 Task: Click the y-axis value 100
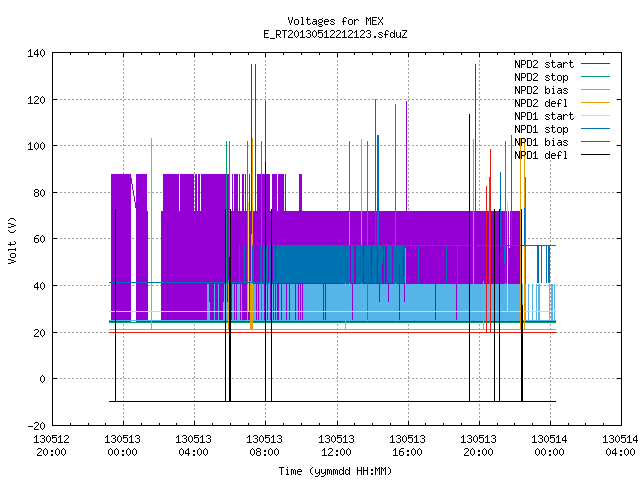pyautogui.click(x=36, y=146)
